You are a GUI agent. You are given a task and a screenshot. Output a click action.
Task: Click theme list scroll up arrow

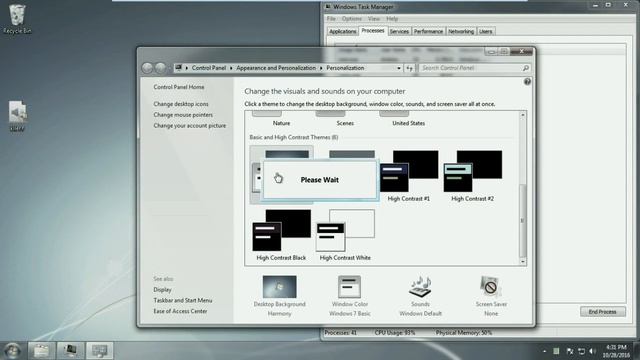coord(522,115)
